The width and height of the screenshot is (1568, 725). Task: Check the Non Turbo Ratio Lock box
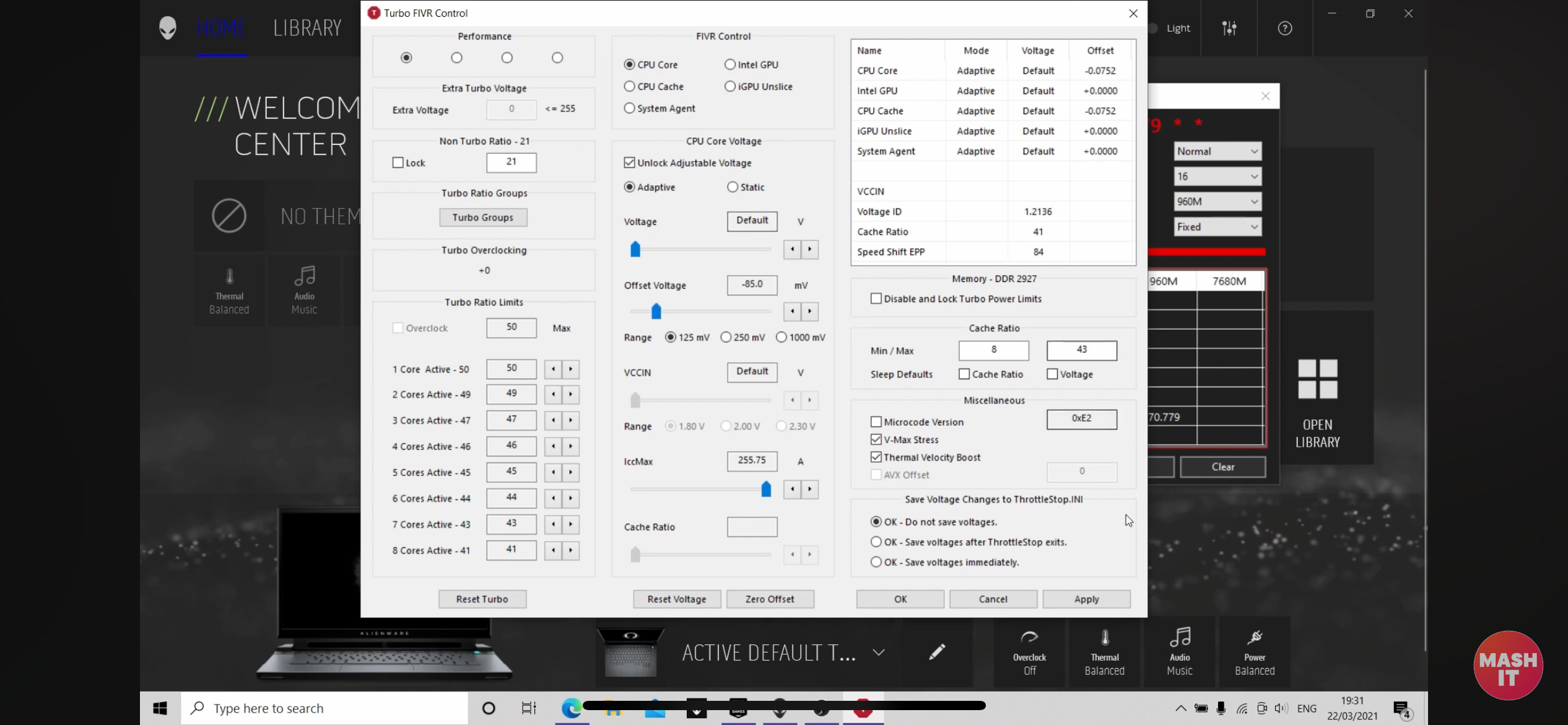(x=398, y=162)
